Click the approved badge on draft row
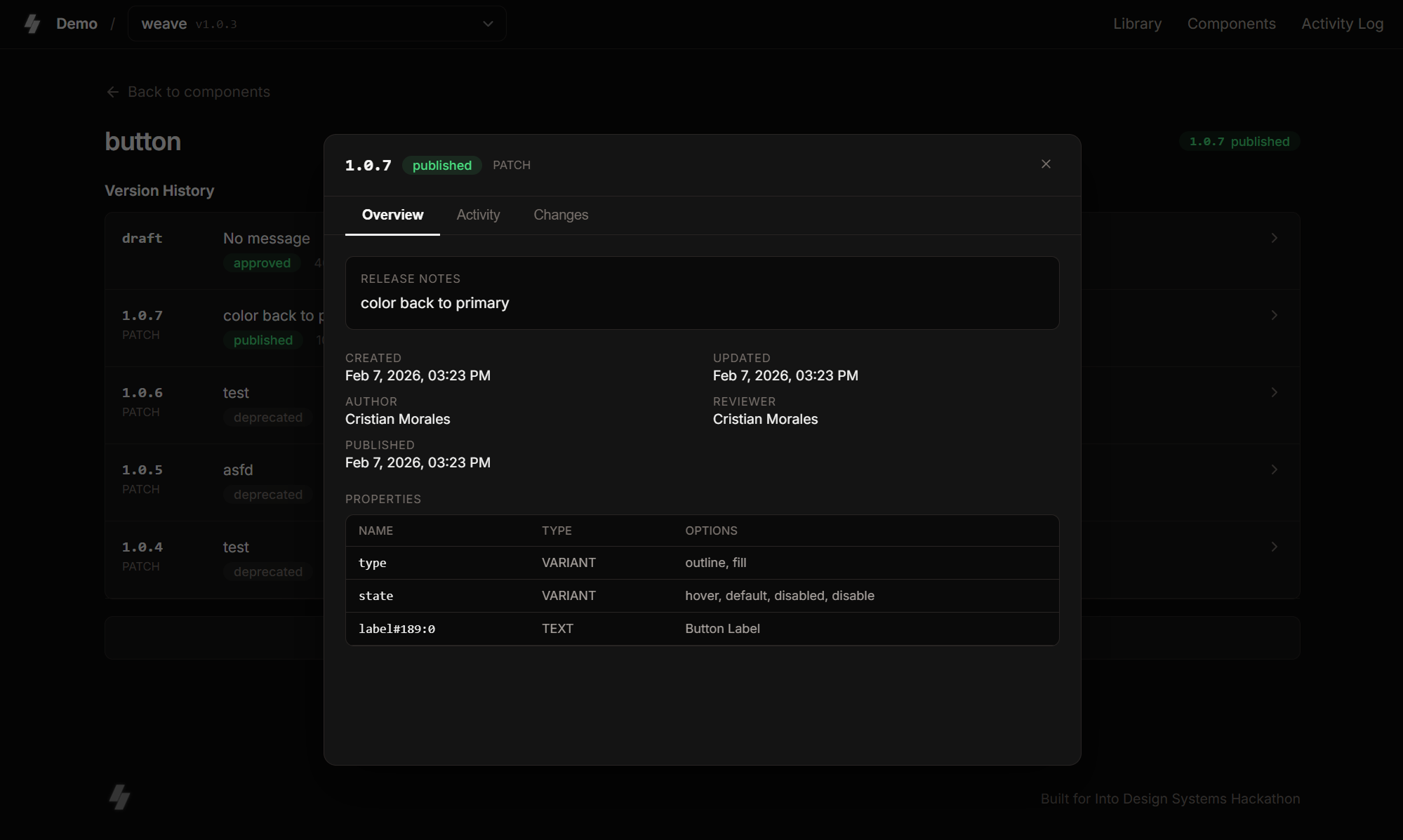 [262, 263]
